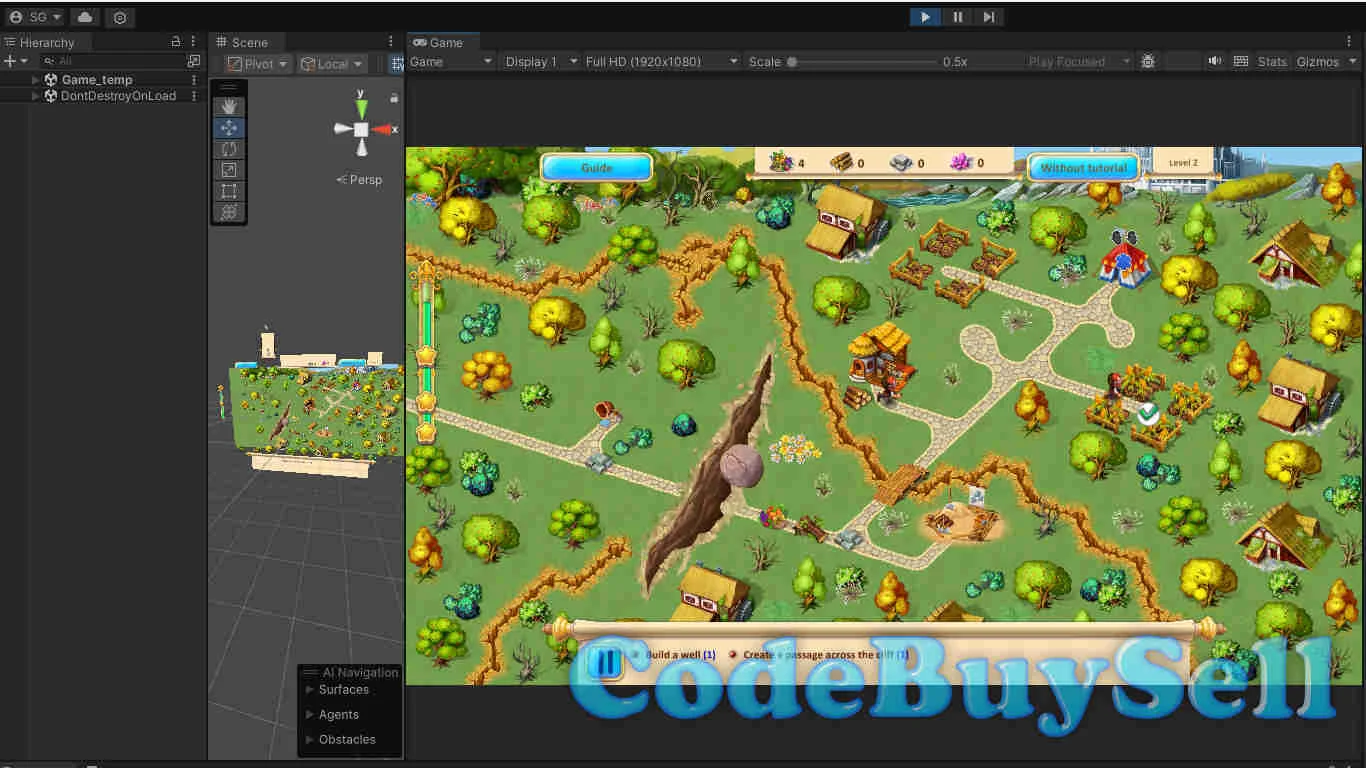
Task: Toggle the keyboard shortcuts icon
Action: [1241, 61]
